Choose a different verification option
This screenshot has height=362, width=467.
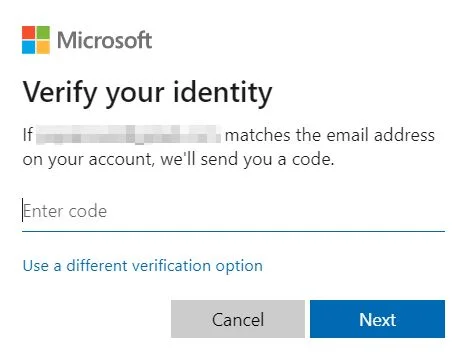tap(143, 266)
